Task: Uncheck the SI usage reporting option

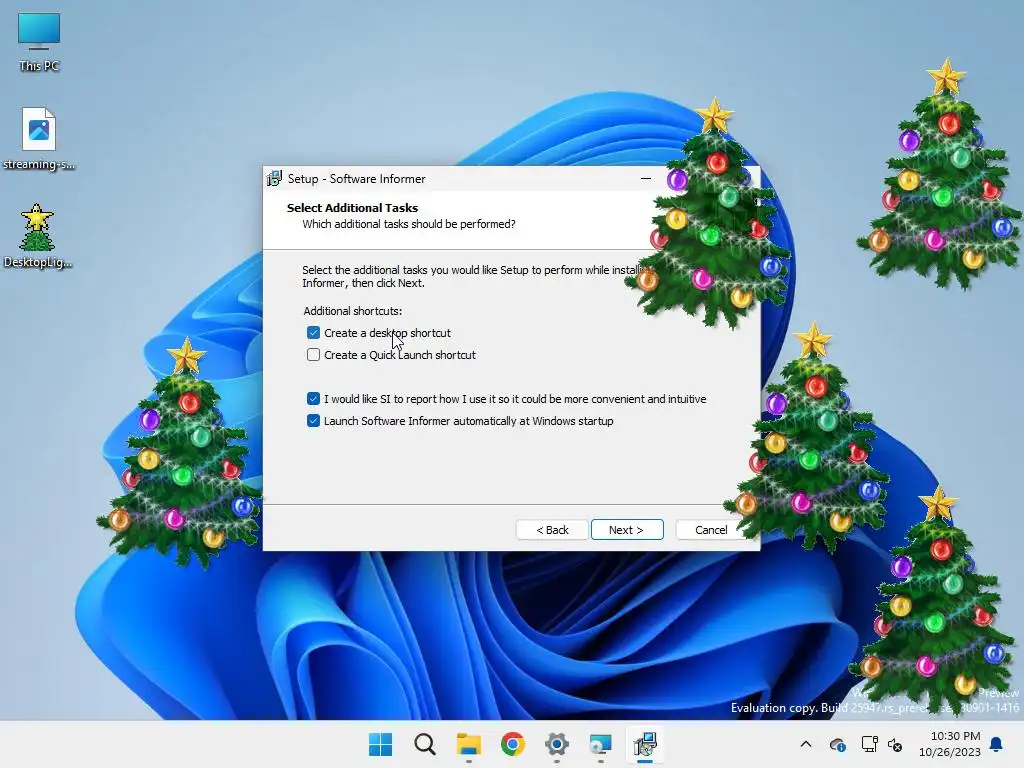Action: pos(313,399)
